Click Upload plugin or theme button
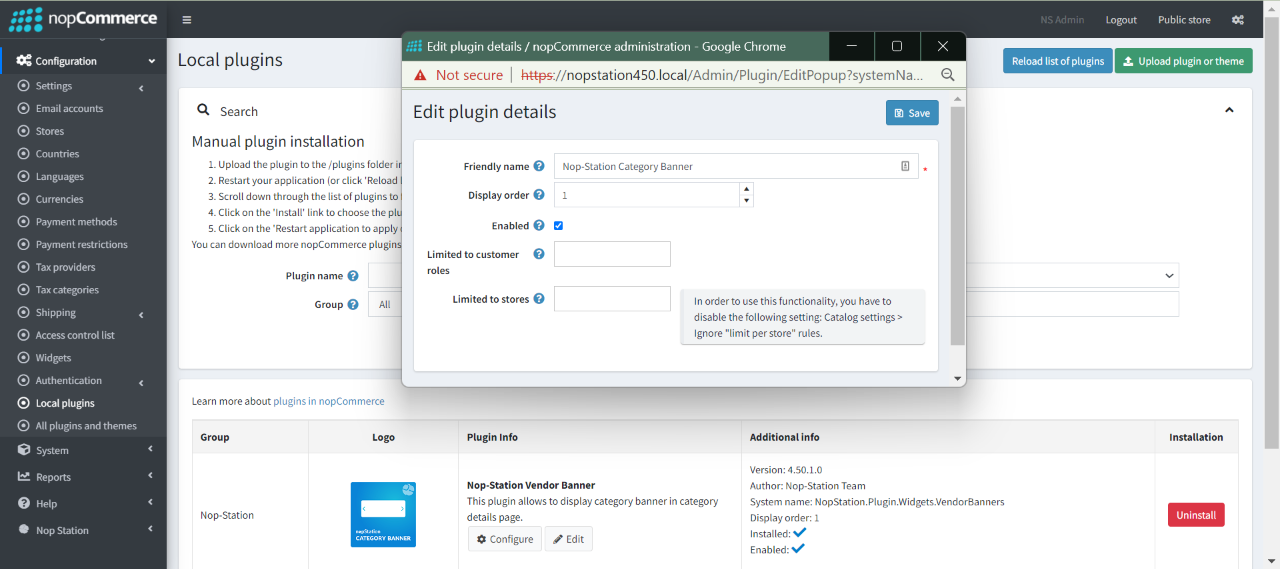 pyautogui.click(x=1183, y=61)
